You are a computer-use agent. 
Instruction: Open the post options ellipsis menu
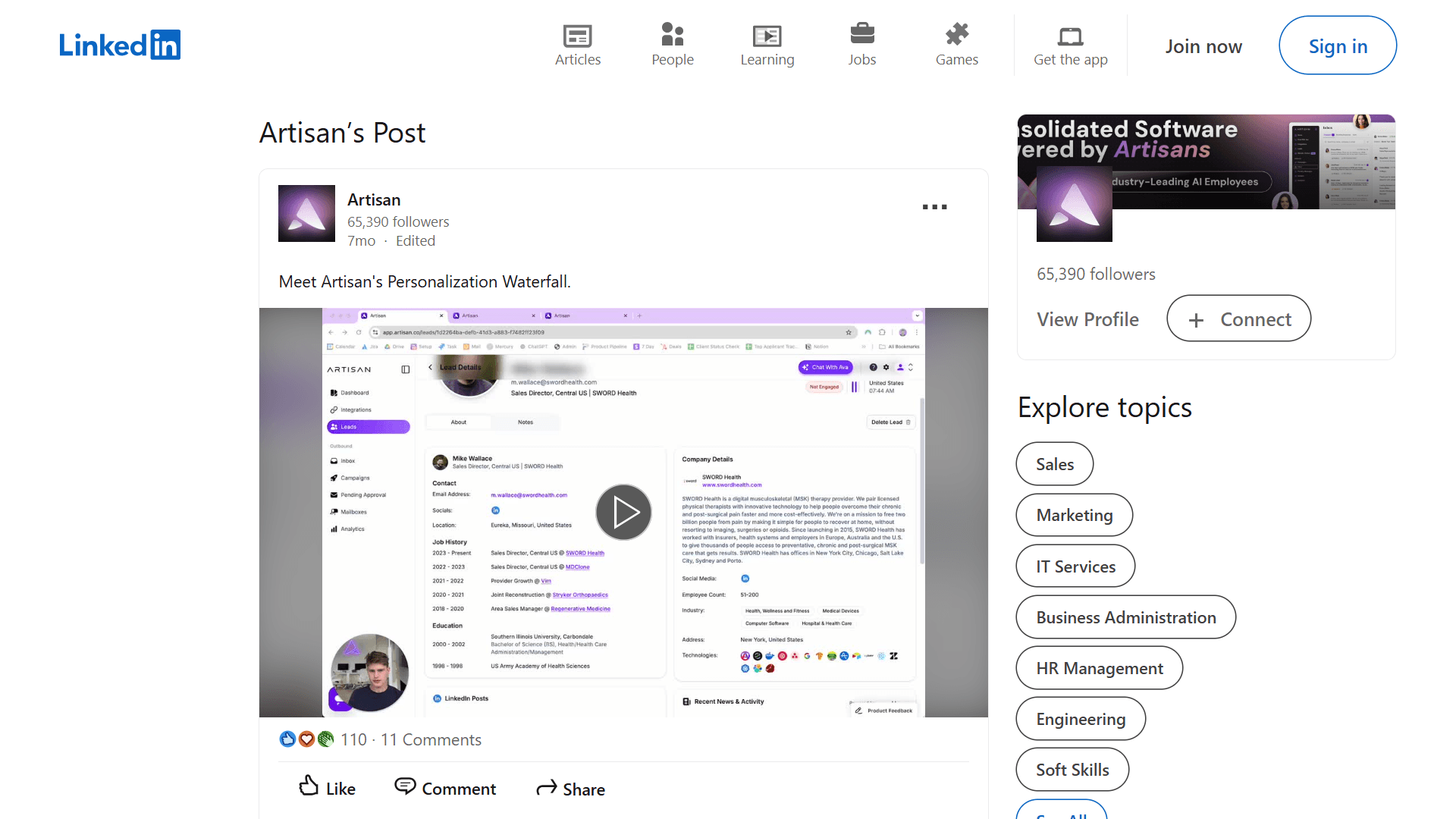[934, 206]
